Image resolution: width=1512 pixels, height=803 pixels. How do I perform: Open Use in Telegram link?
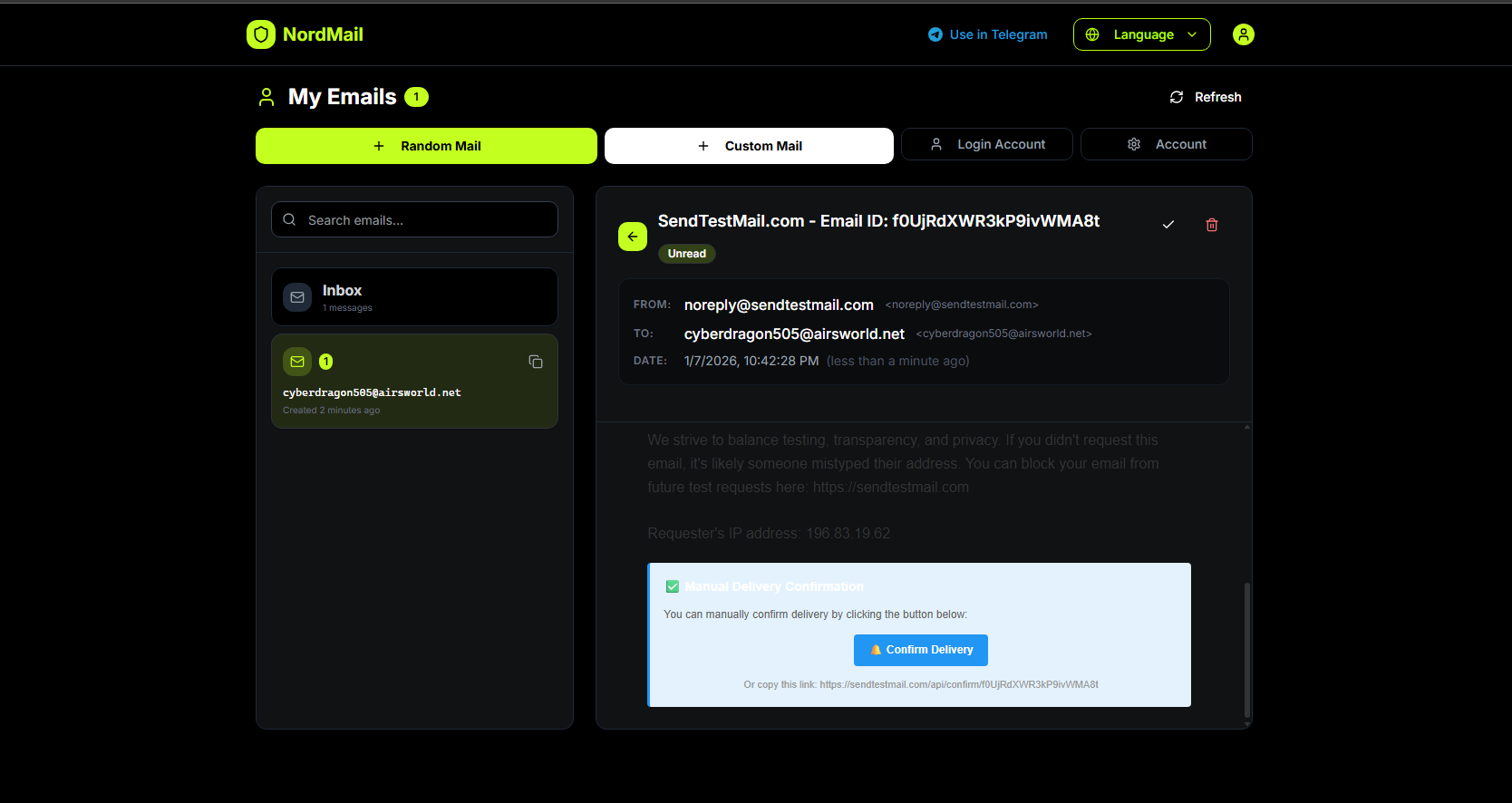[988, 34]
